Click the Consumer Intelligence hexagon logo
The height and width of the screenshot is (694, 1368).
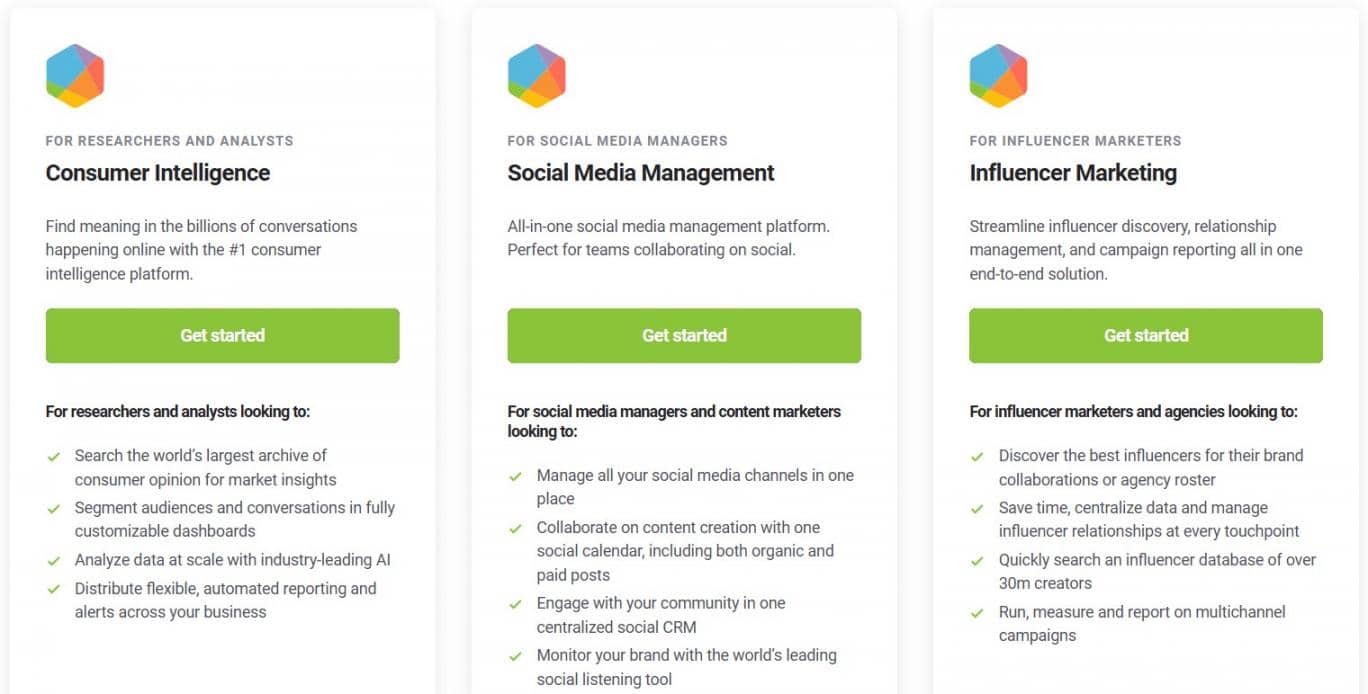75,76
